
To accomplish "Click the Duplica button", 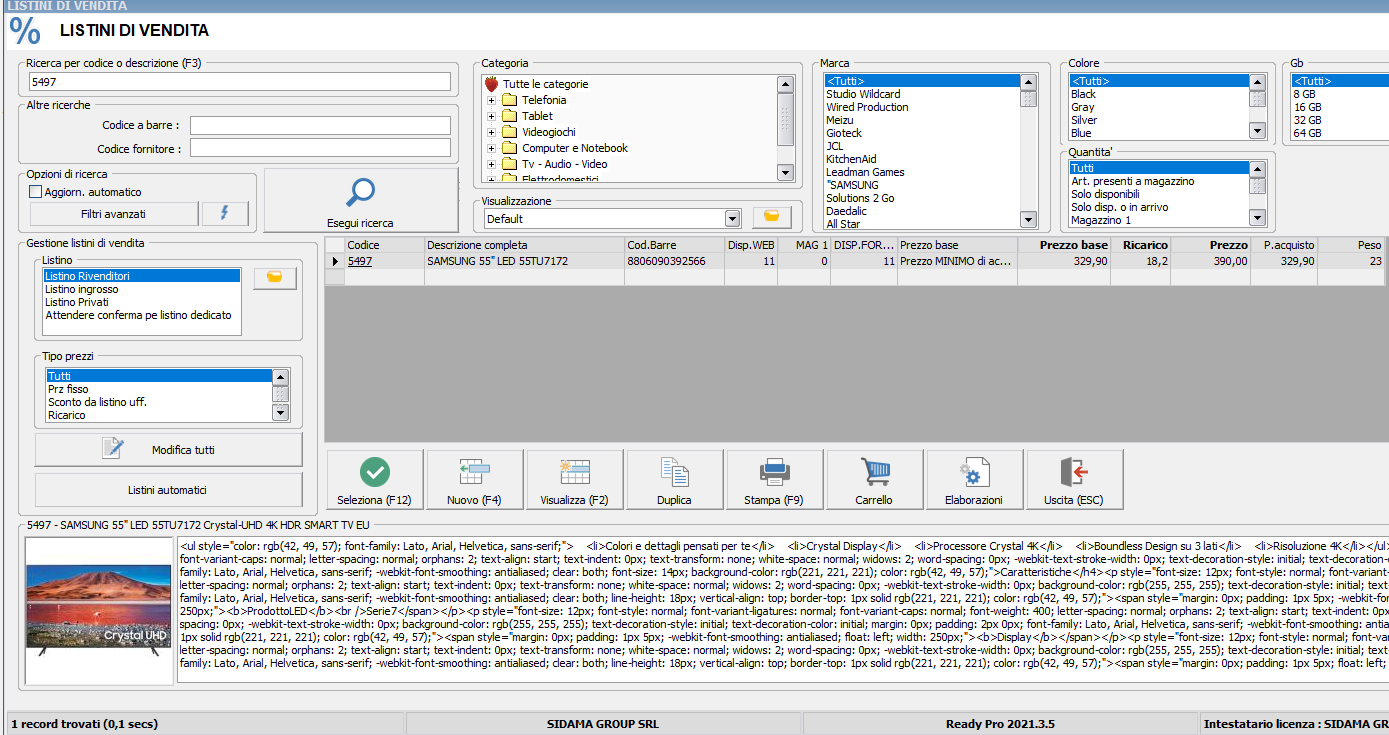I will pyautogui.click(x=675, y=480).
